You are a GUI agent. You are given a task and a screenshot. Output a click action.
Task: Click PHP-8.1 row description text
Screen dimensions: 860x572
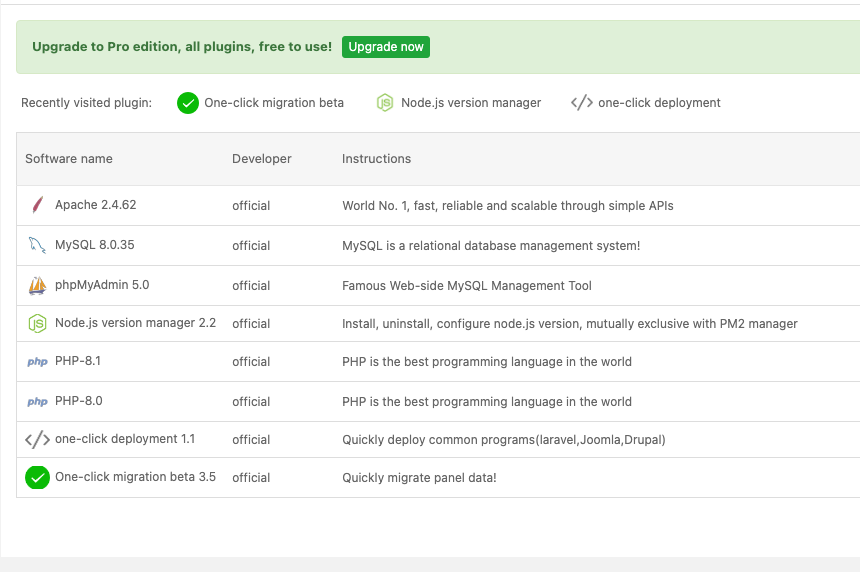[487, 362]
